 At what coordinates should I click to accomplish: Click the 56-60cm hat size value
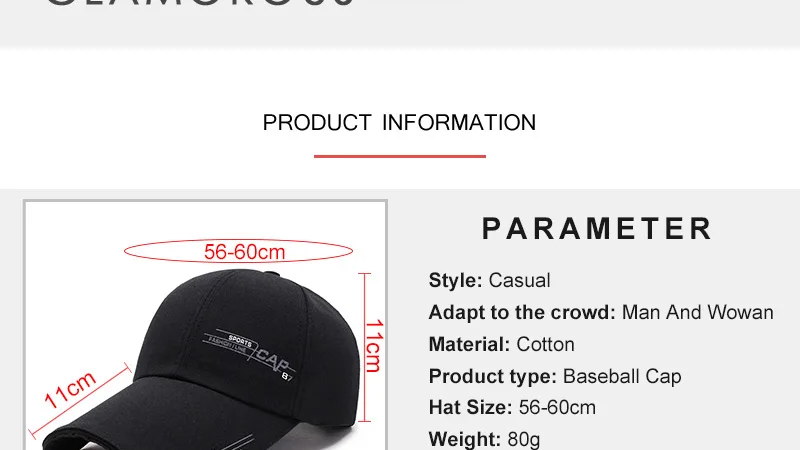(557, 408)
